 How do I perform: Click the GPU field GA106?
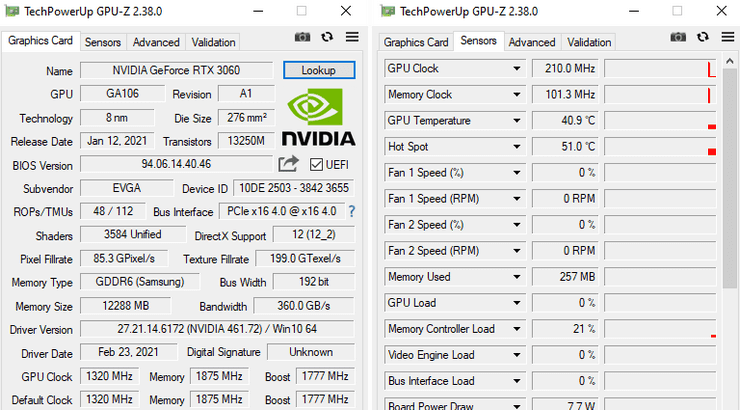(x=123, y=93)
